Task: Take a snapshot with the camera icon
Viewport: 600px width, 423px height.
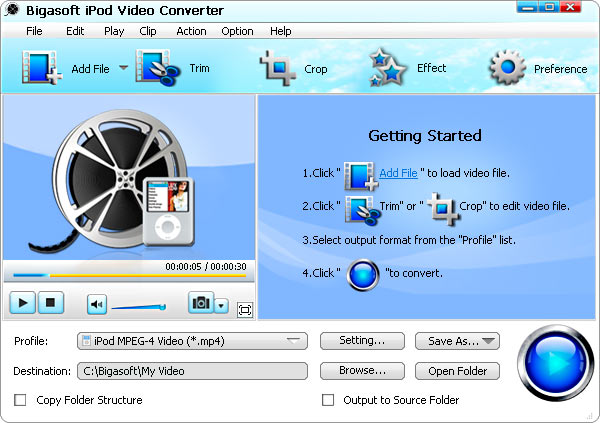Action: [201, 303]
